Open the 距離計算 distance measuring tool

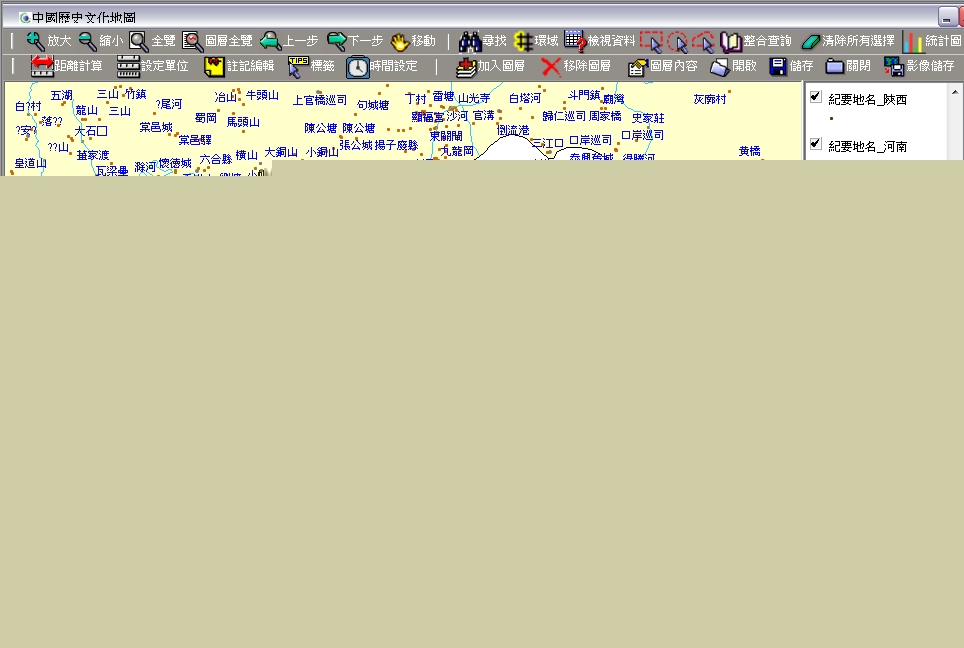42,66
